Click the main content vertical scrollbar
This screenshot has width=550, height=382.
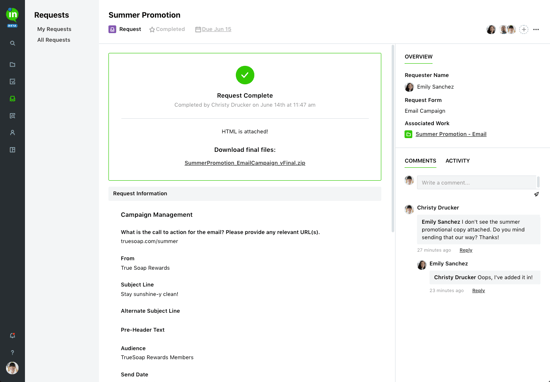393,138
